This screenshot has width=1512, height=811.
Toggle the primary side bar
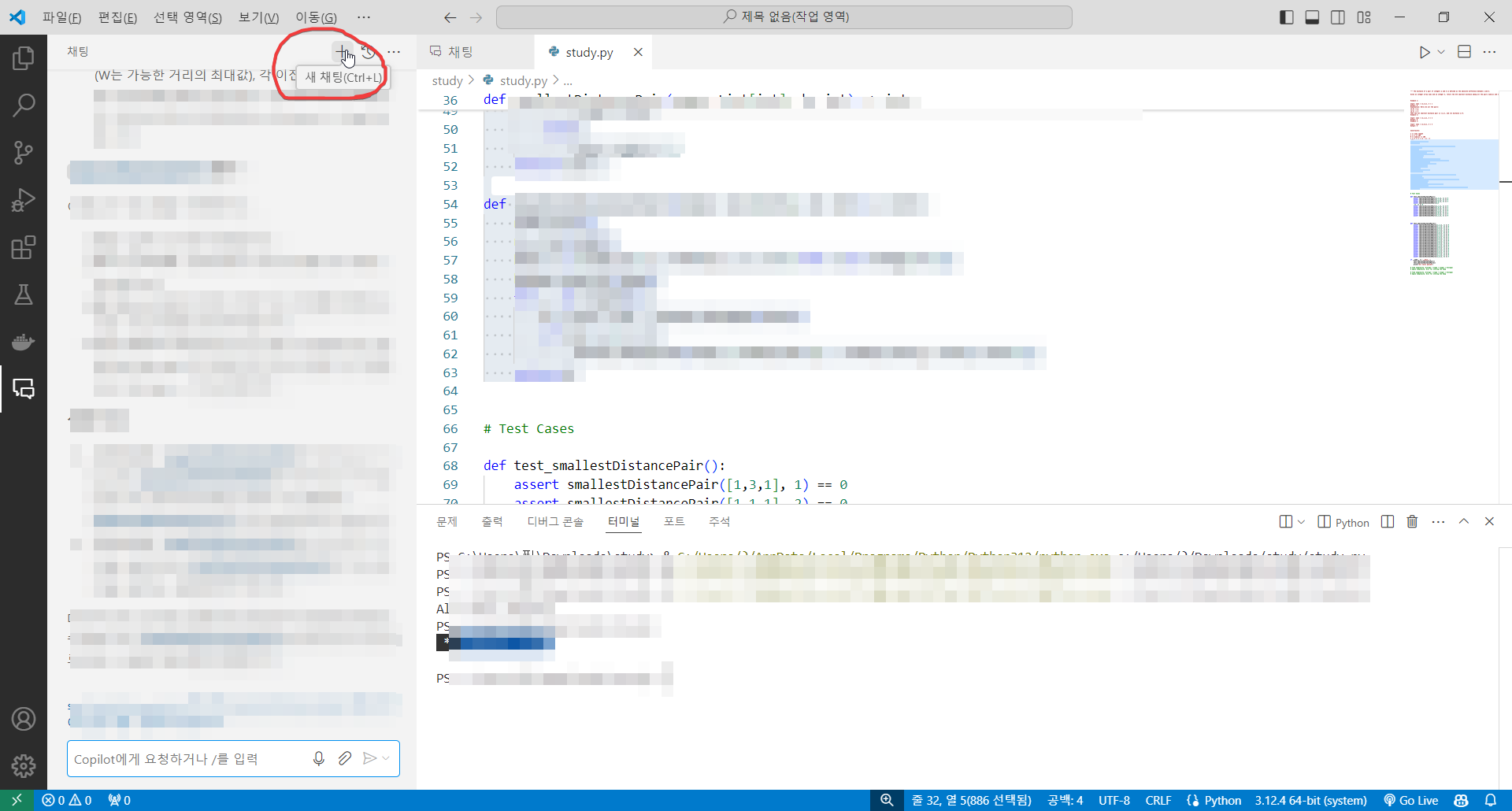1287,17
